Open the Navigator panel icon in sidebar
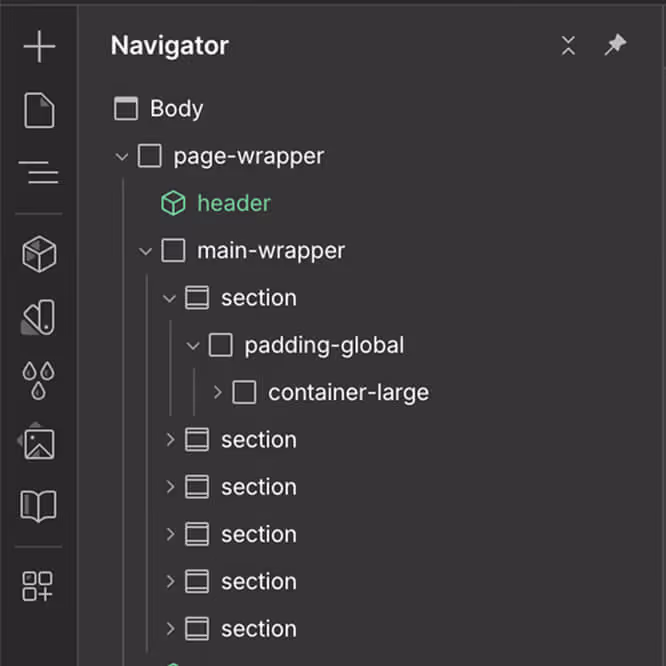The image size is (666, 666). [x=39, y=172]
